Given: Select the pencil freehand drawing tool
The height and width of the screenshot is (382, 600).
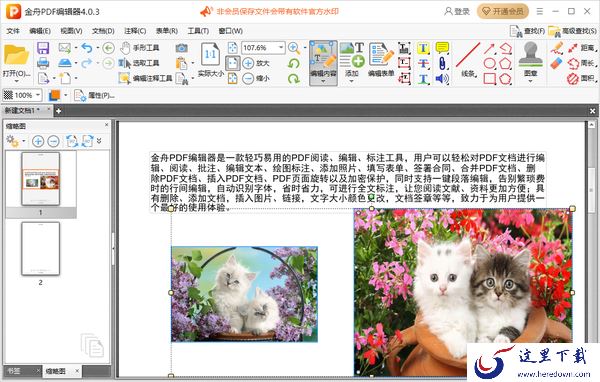Looking at the screenshot, I should [x=557, y=48].
